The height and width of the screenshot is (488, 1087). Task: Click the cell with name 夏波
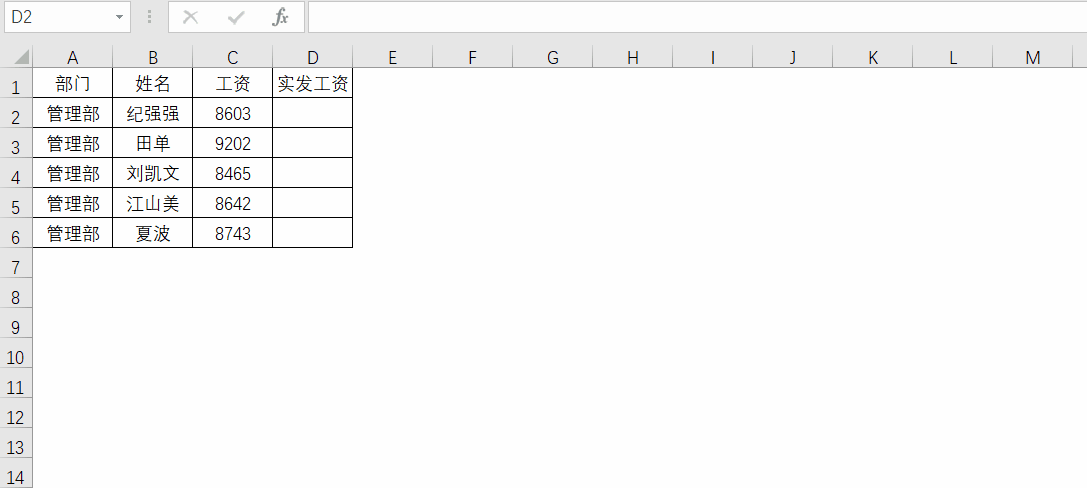click(153, 234)
